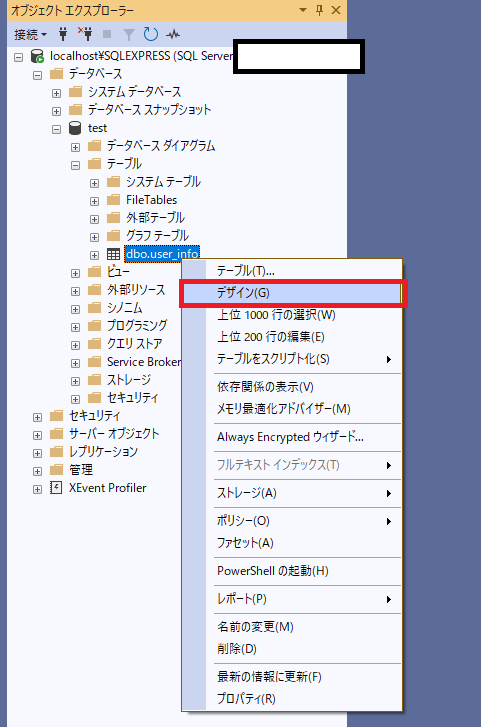Expand the グラフ テーブル folder

point(95,237)
